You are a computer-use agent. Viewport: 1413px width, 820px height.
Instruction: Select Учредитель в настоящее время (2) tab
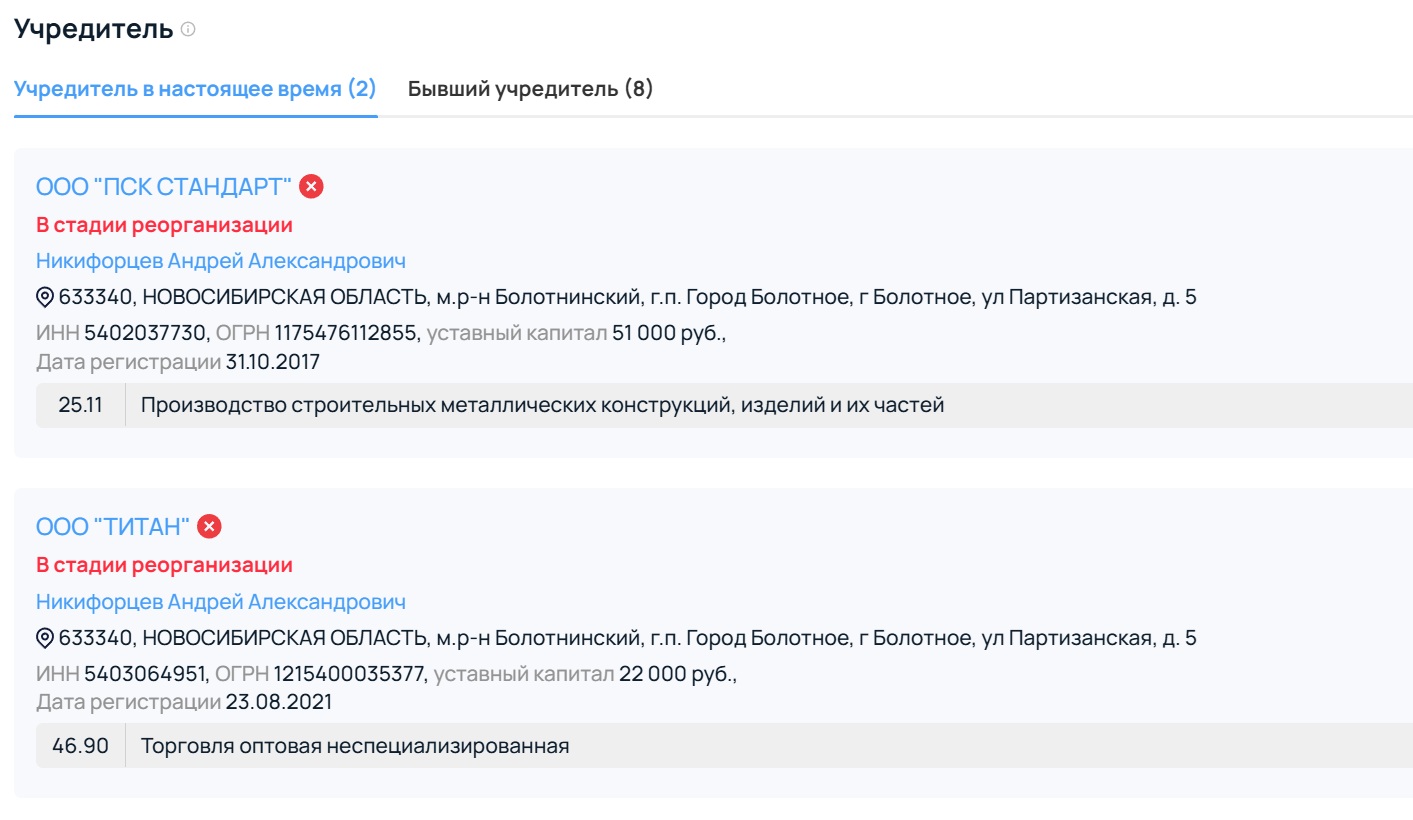pyautogui.click(x=195, y=89)
